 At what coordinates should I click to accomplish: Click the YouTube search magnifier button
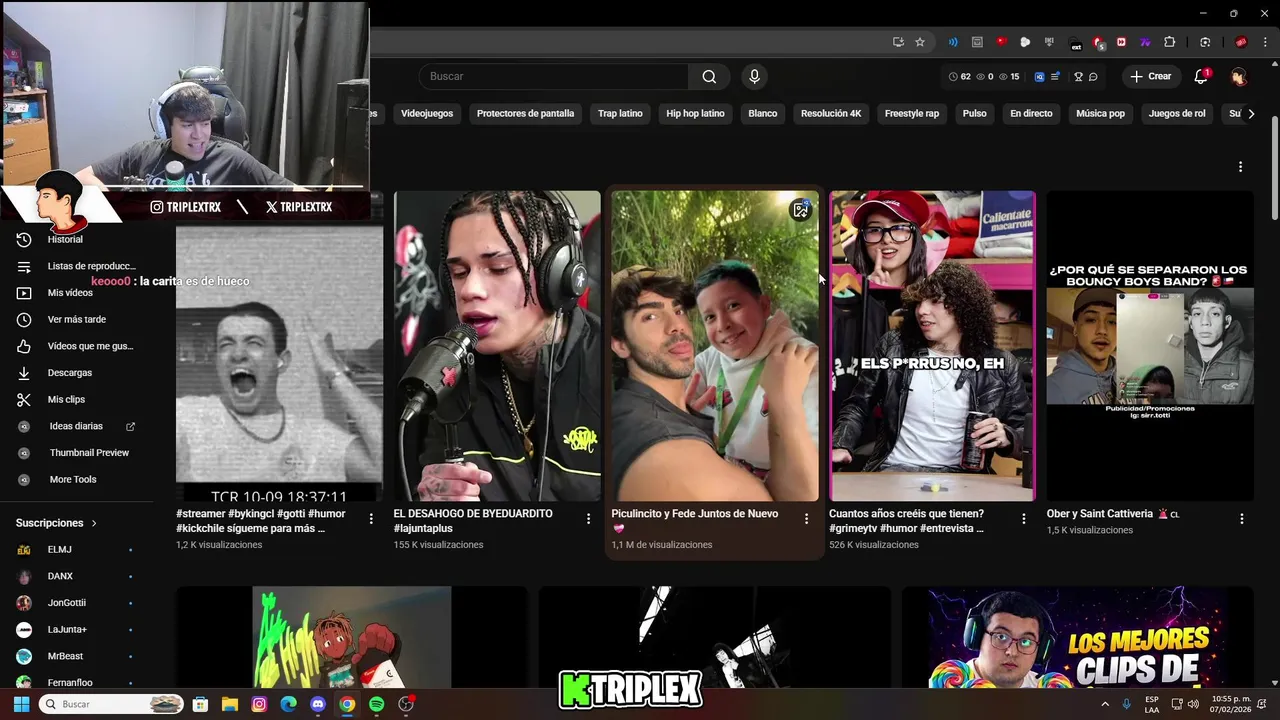pos(709,77)
